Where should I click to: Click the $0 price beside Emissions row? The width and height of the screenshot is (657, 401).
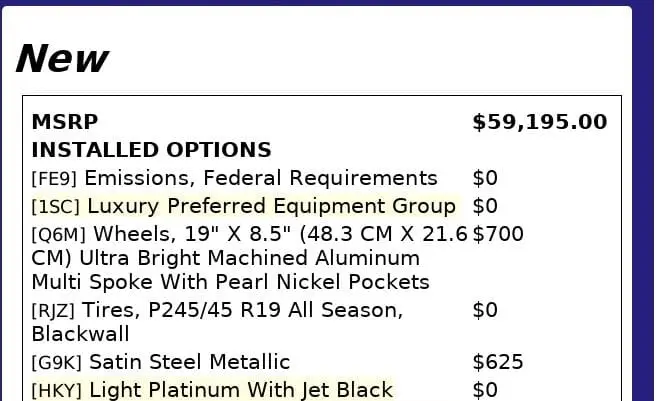(x=485, y=179)
